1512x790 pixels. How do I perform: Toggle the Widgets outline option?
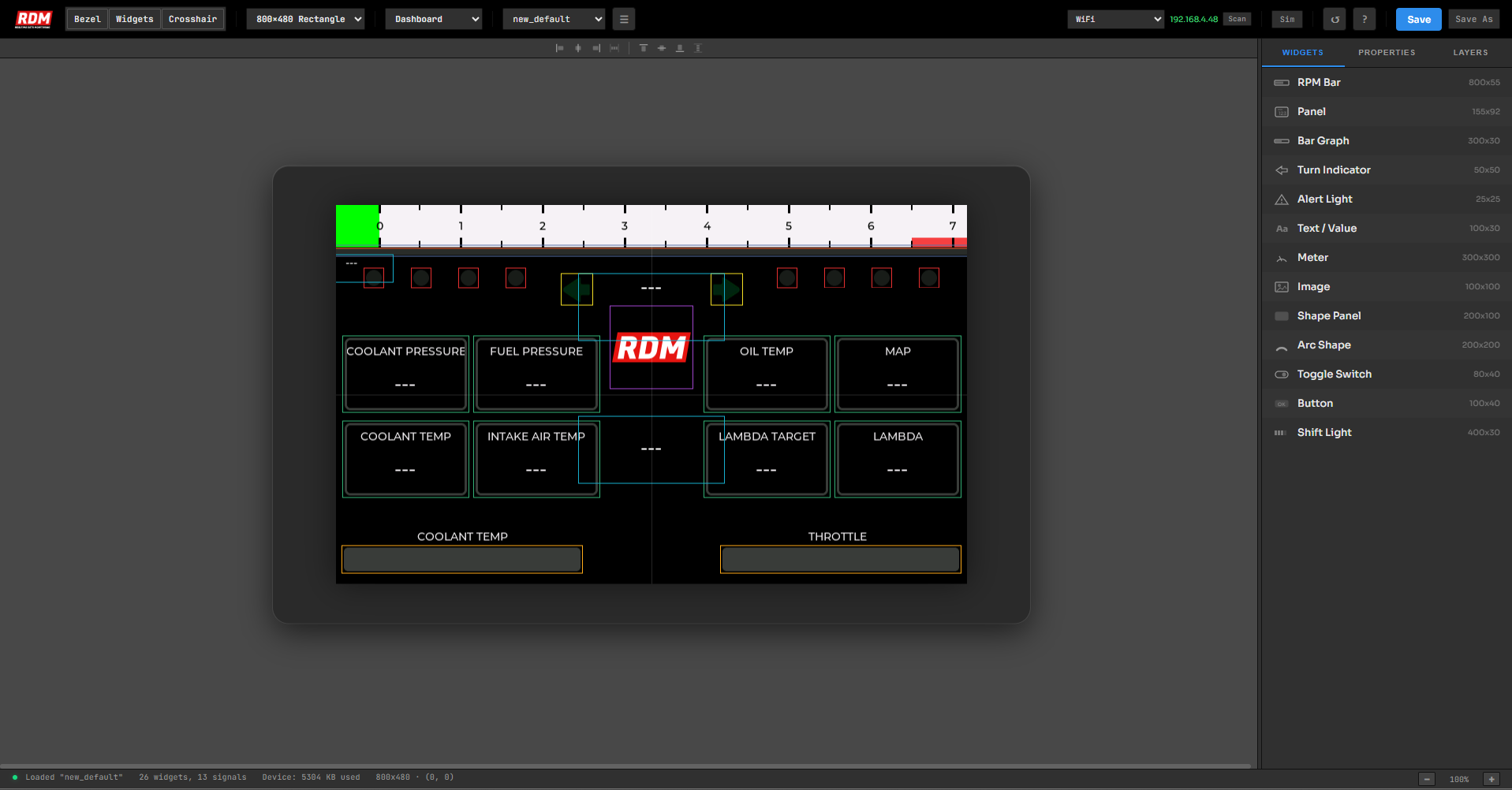click(135, 19)
